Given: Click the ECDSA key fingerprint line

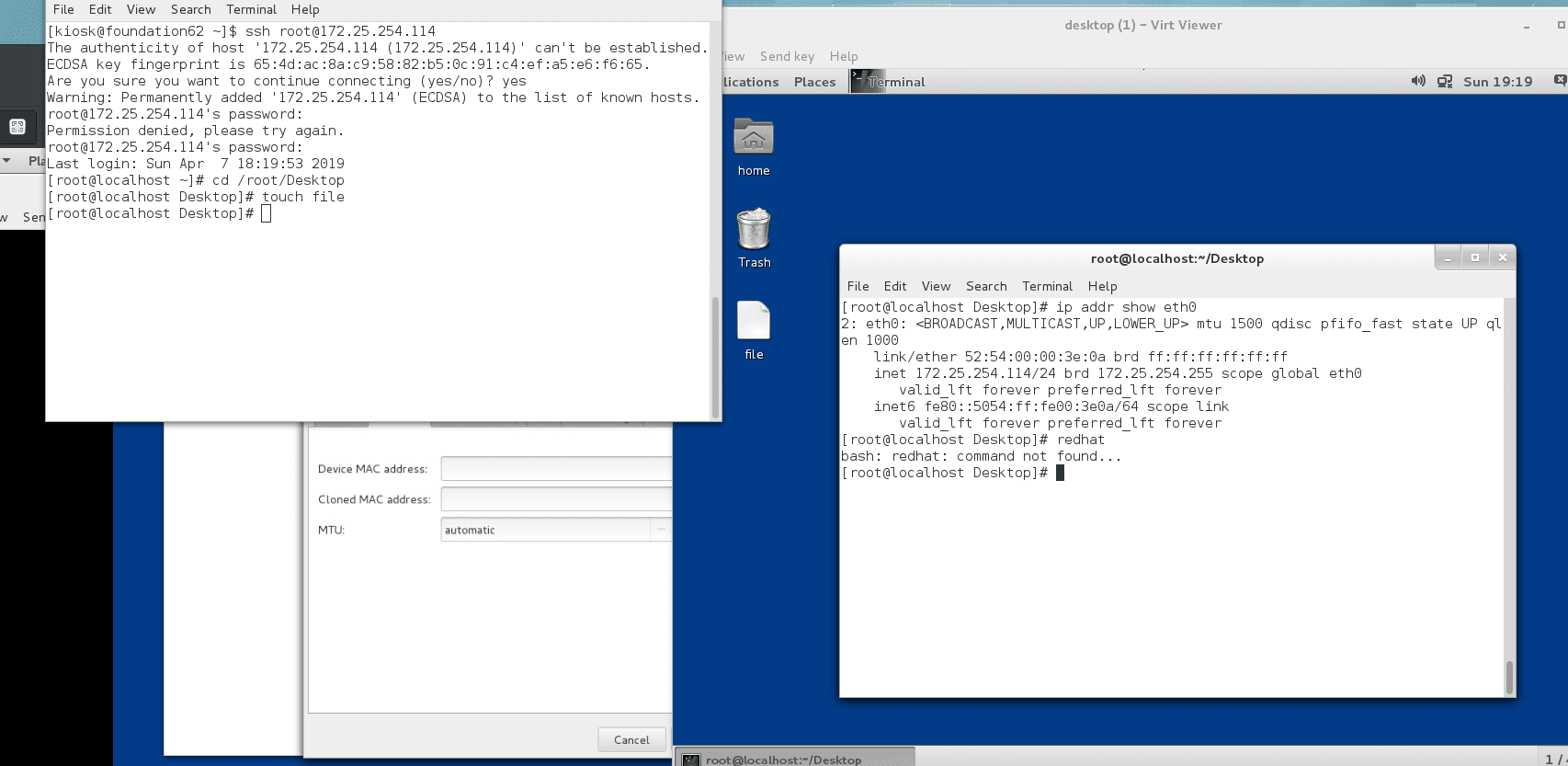Looking at the screenshot, I should pos(348,64).
